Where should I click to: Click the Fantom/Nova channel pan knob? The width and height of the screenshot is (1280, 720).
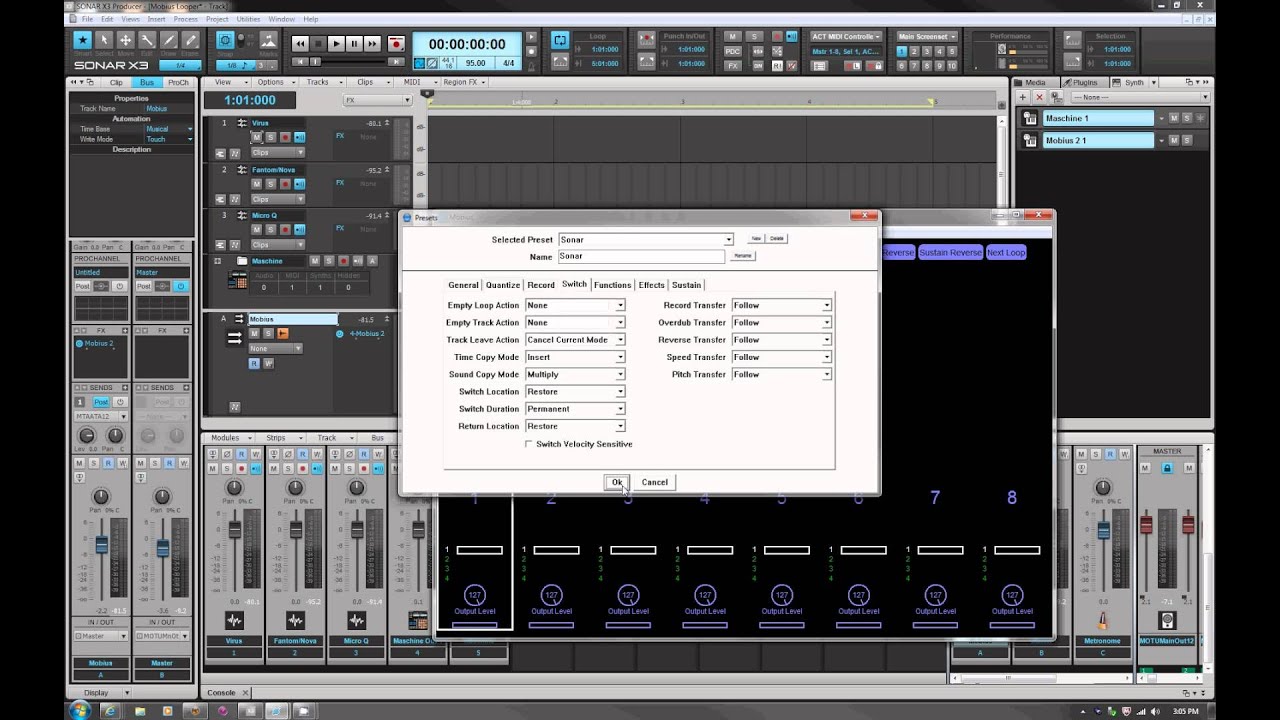click(294, 487)
